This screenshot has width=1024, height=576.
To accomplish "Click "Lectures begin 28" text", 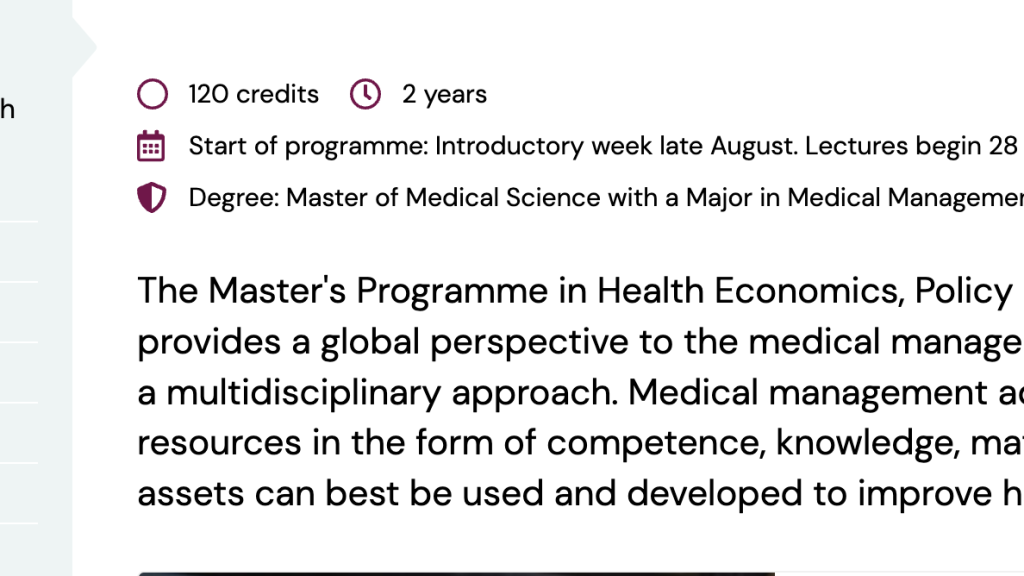I will pyautogui.click(x=911, y=146).
